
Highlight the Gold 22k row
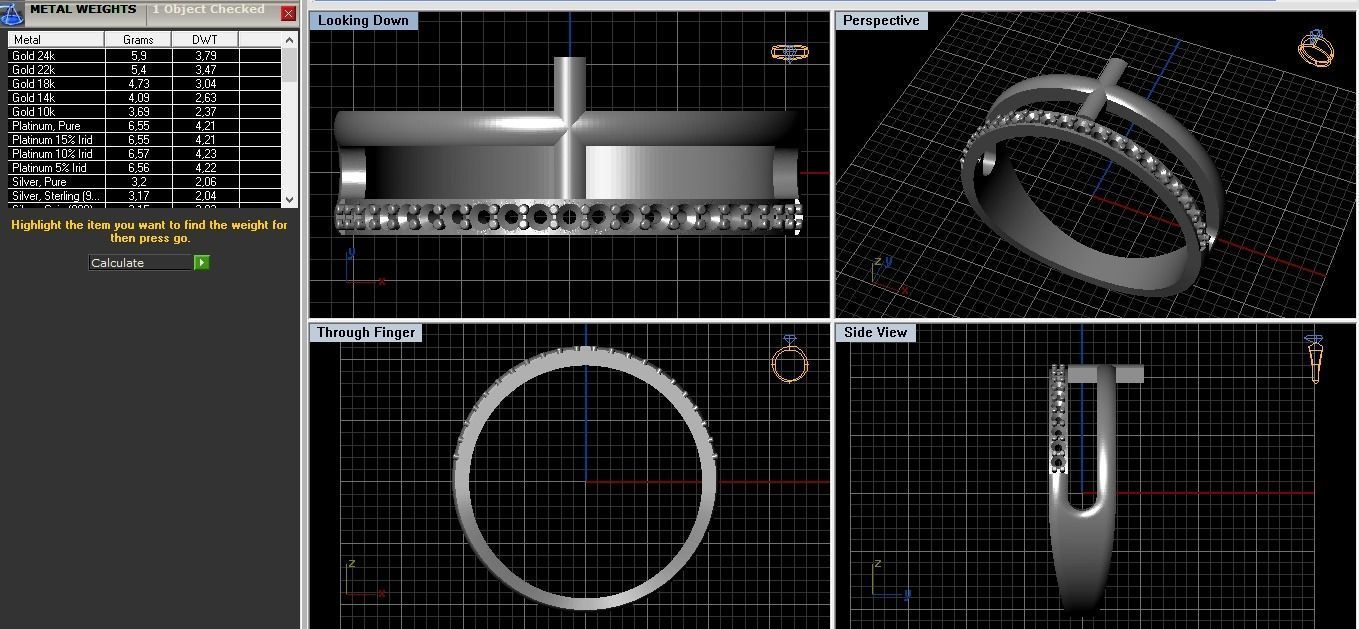tap(145, 70)
